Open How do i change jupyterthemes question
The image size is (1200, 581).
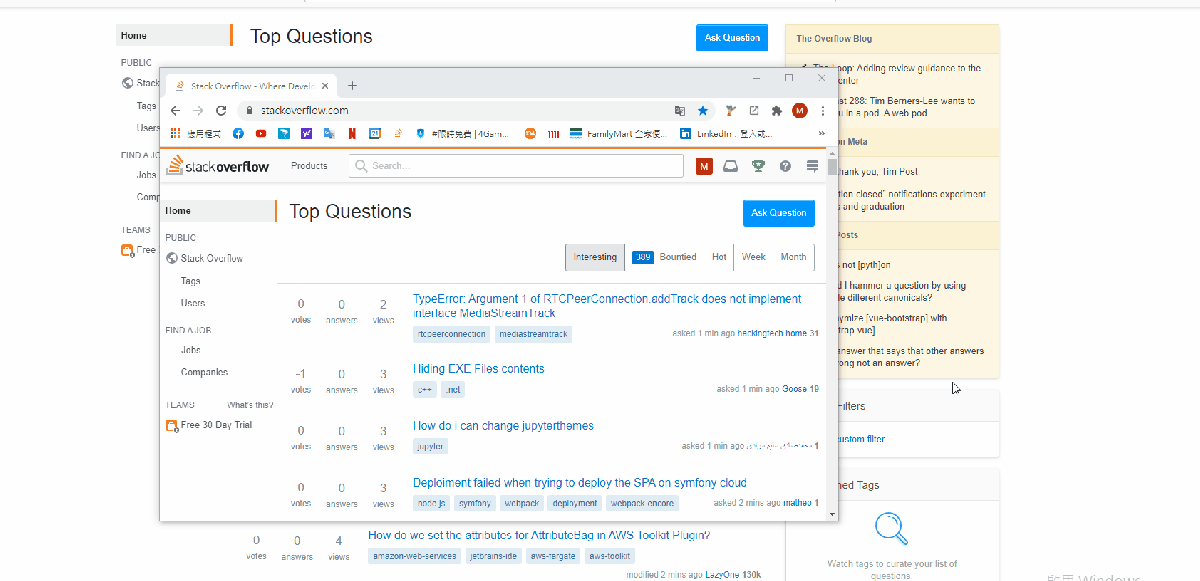pyautogui.click(x=503, y=426)
